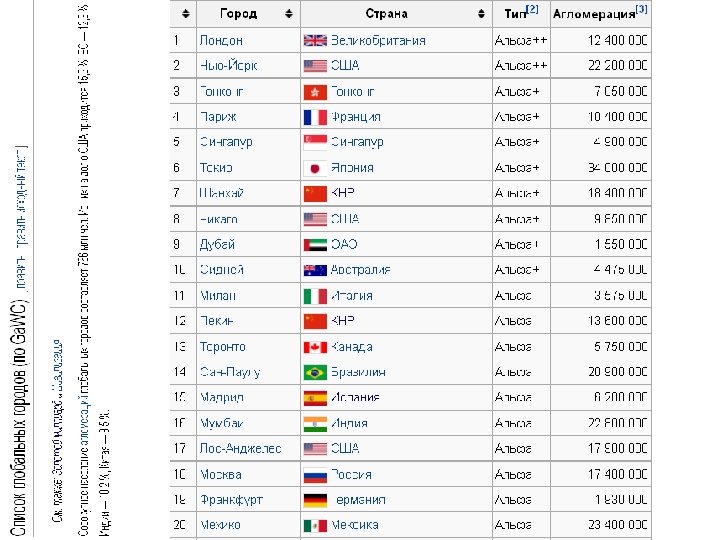The height and width of the screenshot is (540, 720).
Task: Follow the Сингапур city link
Action: [226, 142]
